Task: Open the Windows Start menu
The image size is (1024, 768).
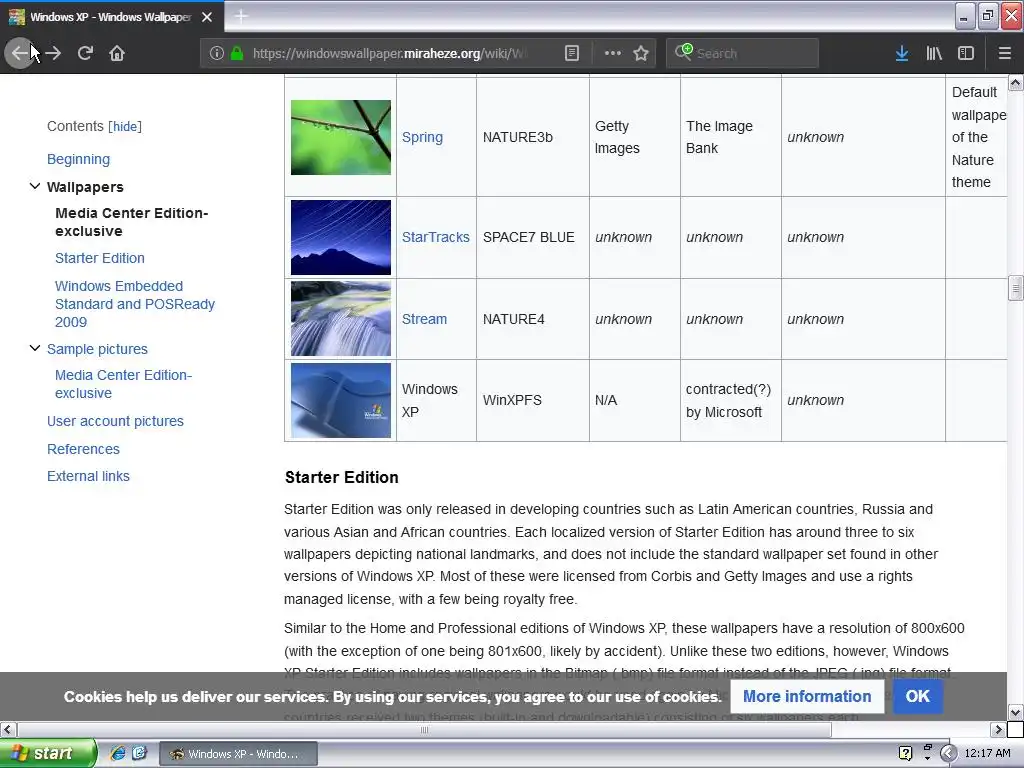Action: click(48, 753)
